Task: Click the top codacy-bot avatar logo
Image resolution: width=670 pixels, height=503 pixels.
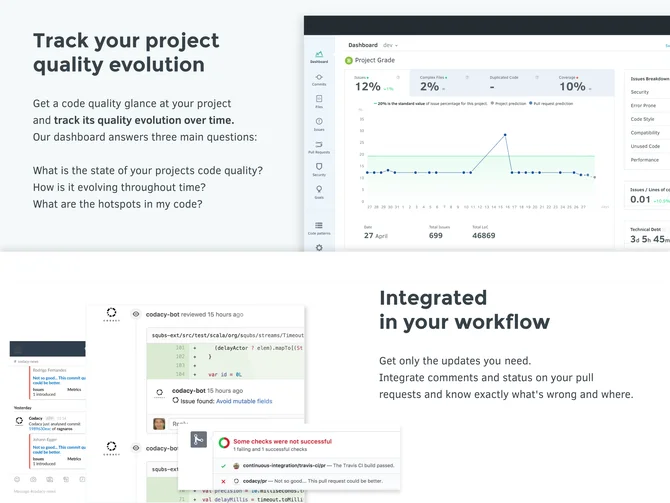Action: tap(112, 312)
